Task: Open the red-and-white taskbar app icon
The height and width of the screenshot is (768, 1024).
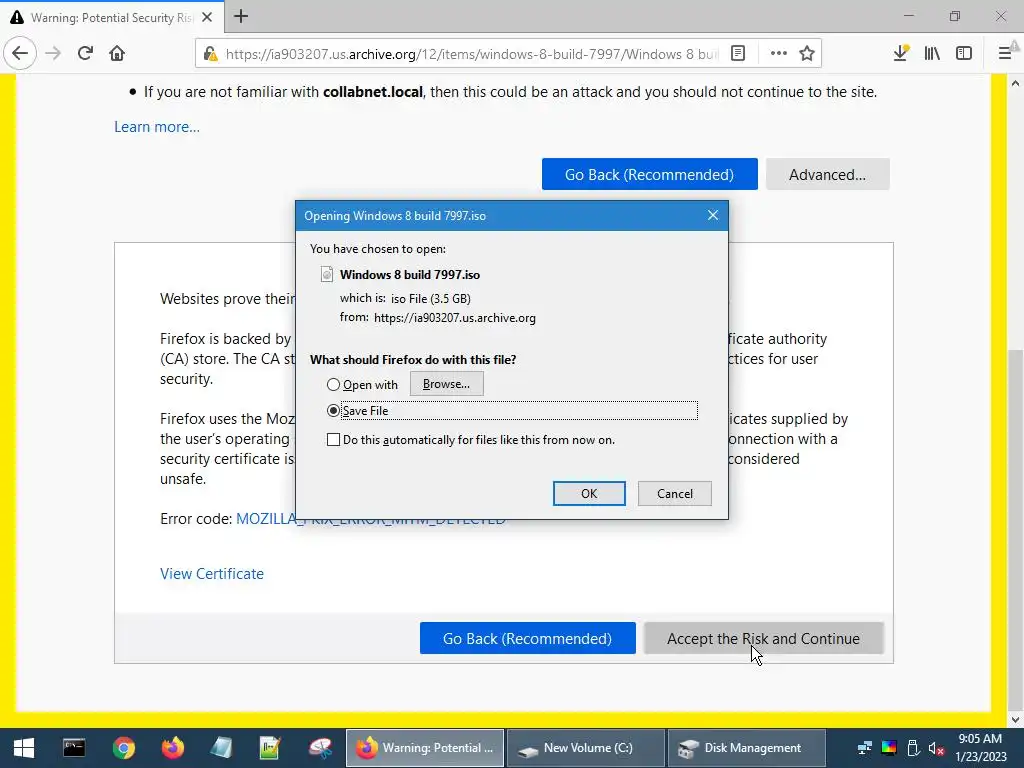Action: [x=320, y=748]
